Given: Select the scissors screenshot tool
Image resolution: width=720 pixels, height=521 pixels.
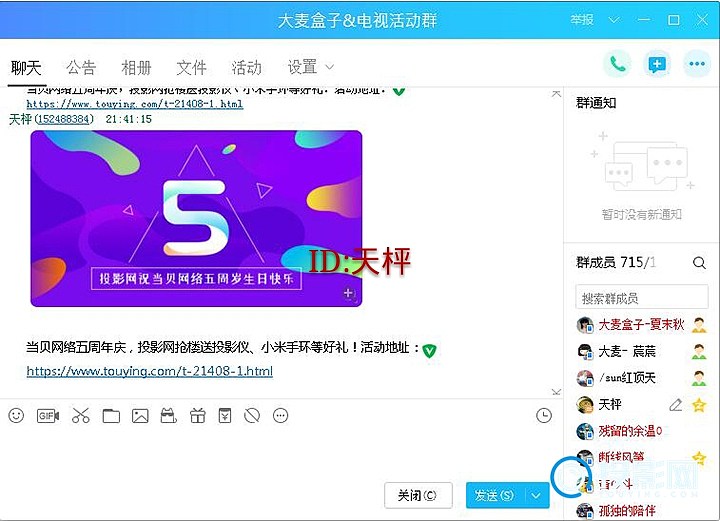Looking at the screenshot, I should pyautogui.click(x=81, y=415).
